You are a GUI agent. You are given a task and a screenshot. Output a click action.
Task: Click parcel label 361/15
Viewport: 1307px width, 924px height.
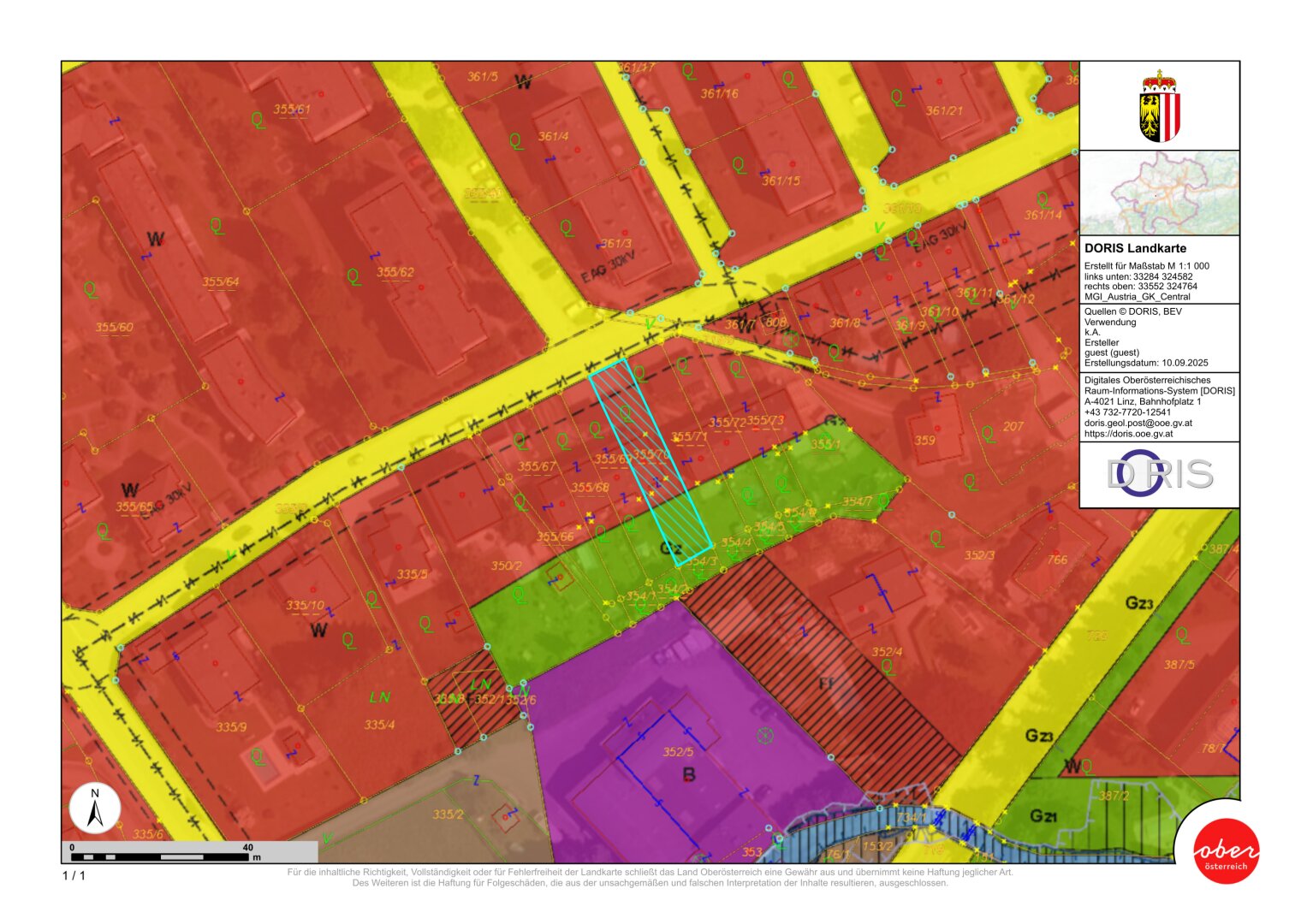pyautogui.click(x=781, y=181)
